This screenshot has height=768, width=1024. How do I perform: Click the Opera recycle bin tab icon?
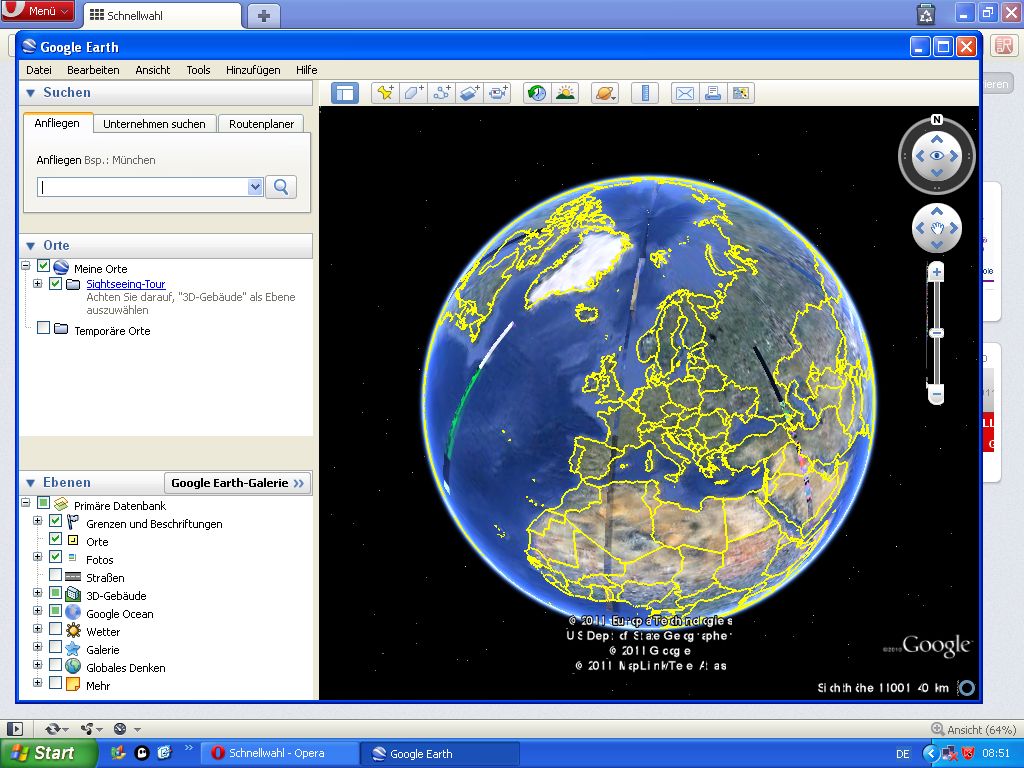coord(925,14)
